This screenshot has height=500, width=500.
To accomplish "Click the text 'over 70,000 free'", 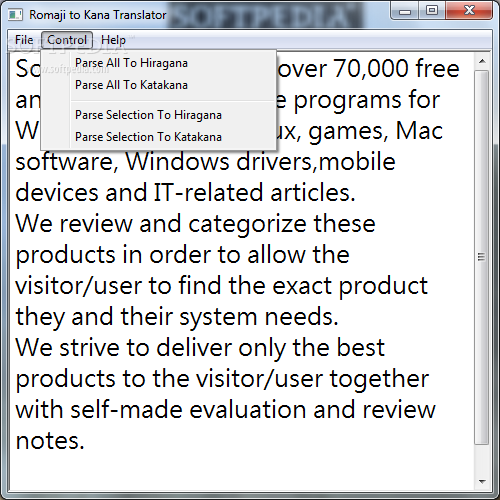I will point(369,69).
